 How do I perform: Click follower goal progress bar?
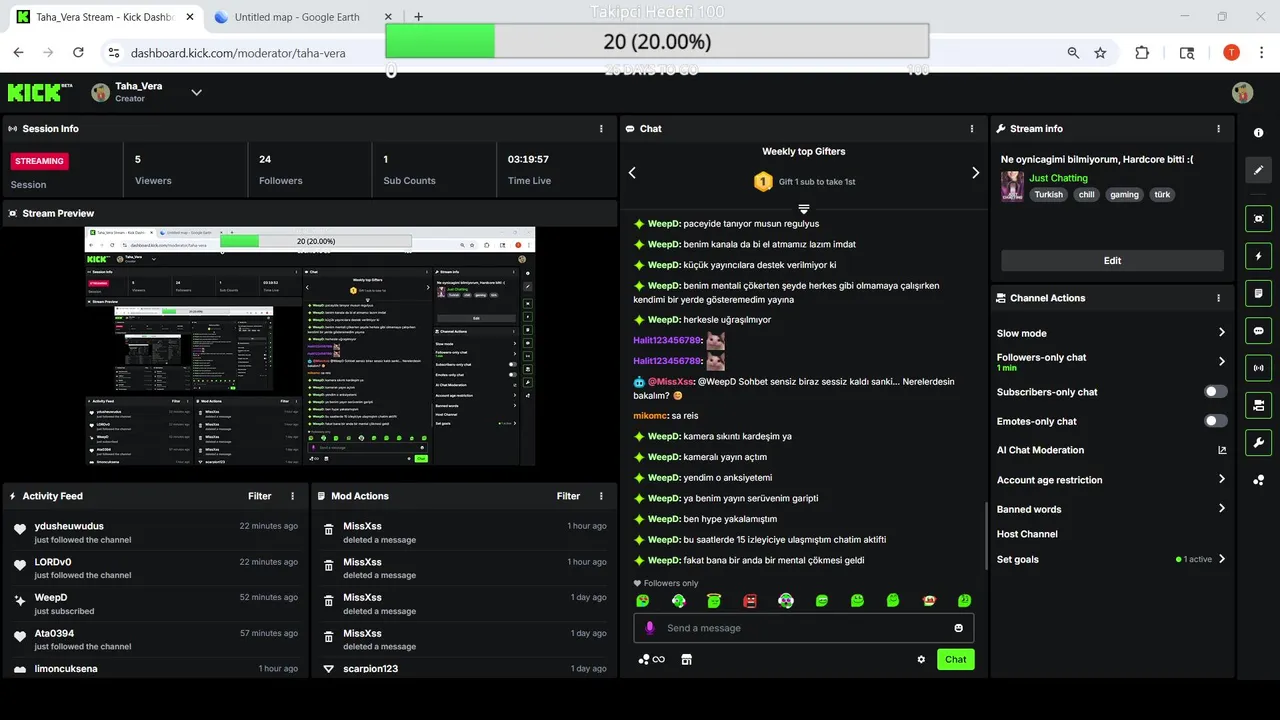point(657,41)
